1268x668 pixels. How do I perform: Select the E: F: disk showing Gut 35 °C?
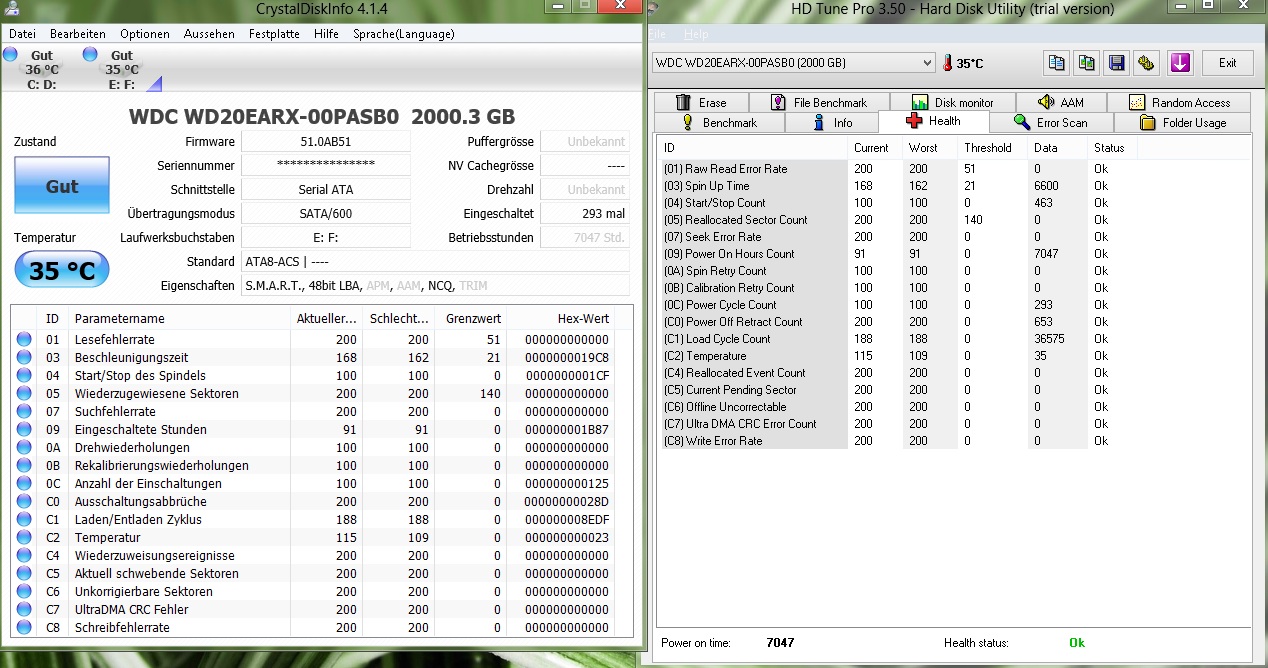[x=121, y=69]
